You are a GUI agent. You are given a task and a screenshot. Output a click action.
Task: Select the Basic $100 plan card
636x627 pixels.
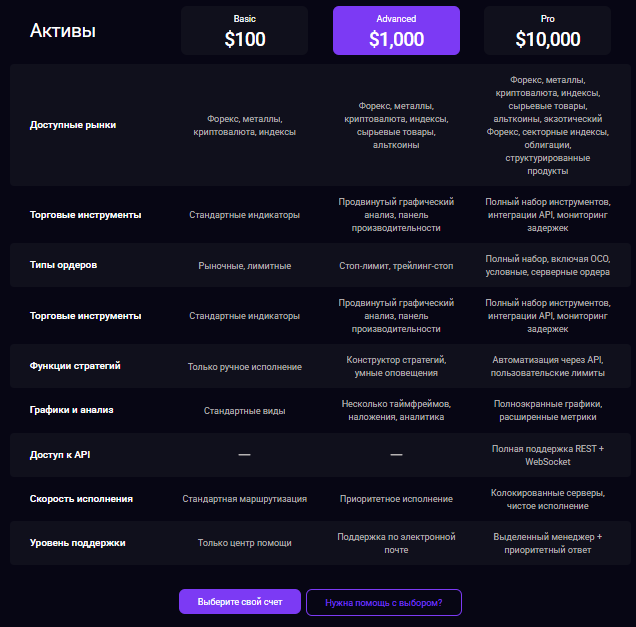(x=244, y=31)
